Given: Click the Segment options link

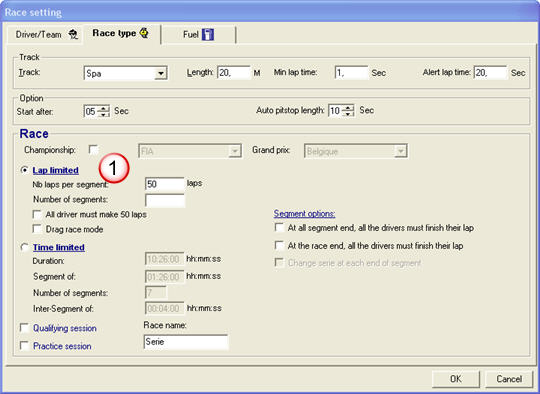Looking at the screenshot, I should click(304, 214).
